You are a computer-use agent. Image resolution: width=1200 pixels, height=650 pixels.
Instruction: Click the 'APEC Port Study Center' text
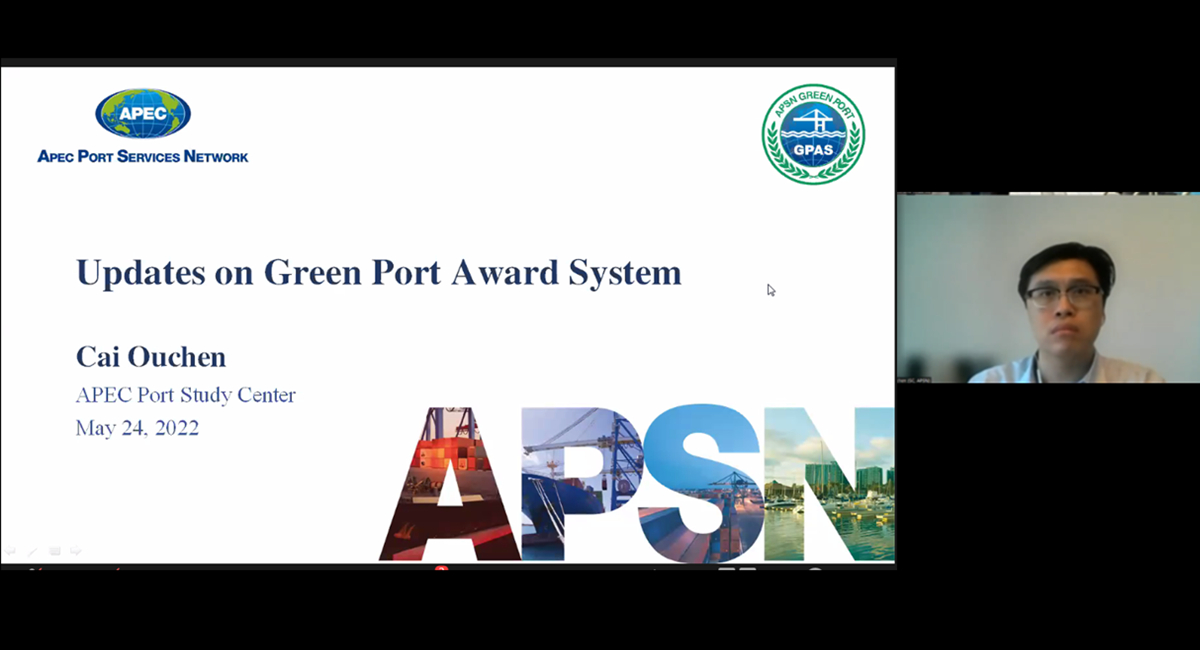tap(186, 395)
